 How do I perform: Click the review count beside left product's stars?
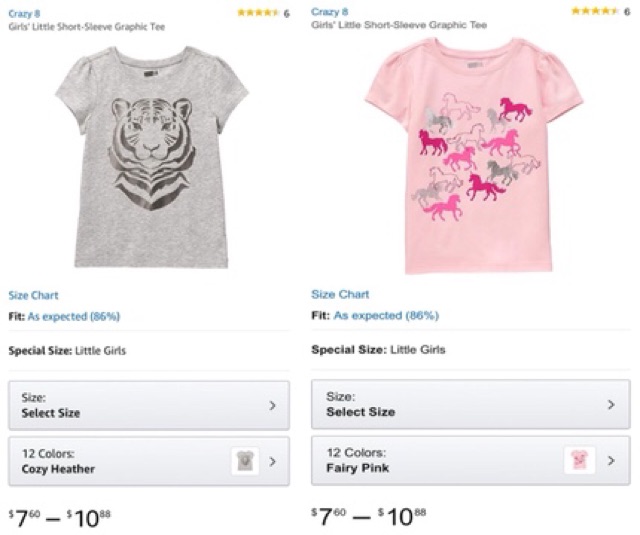[x=287, y=13]
